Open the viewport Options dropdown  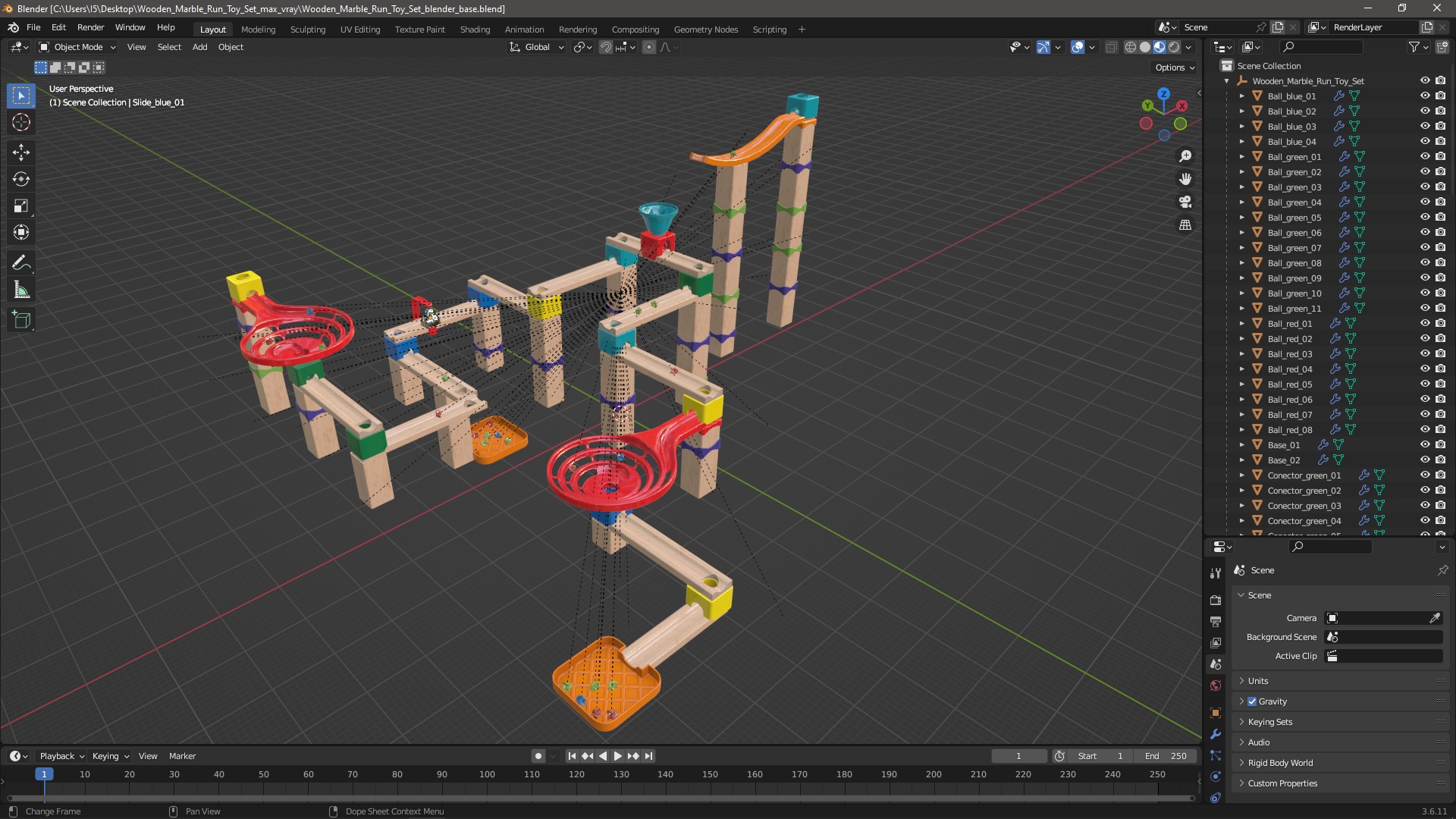1175,67
